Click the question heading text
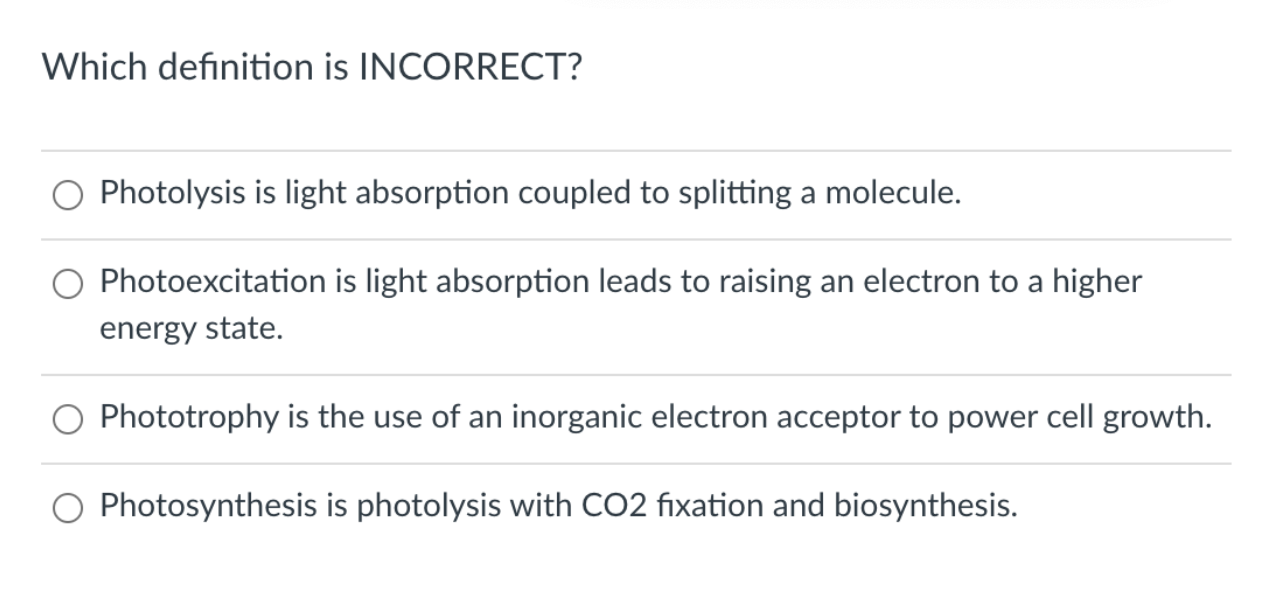The image size is (1266, 592). 311,67
